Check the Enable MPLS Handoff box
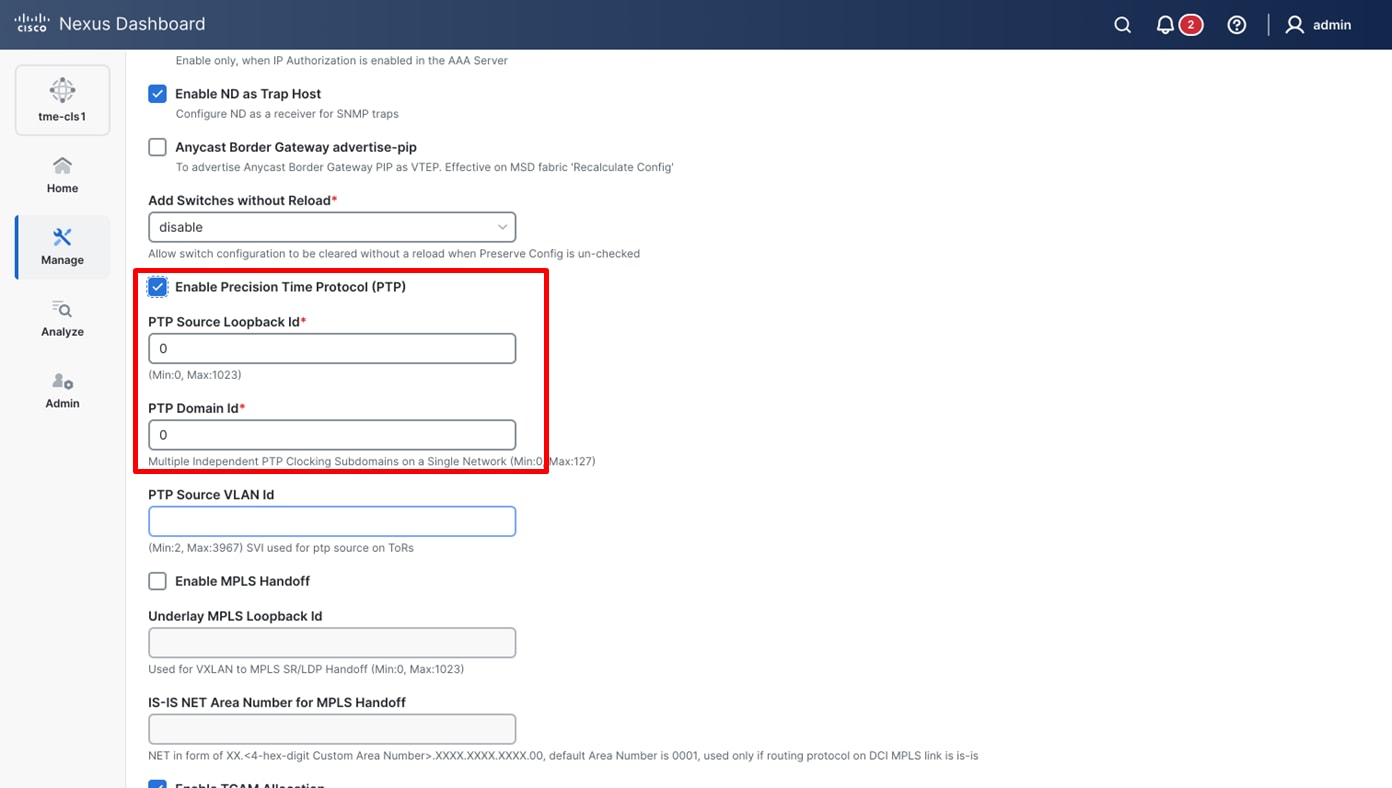This screenshot has width=1392, height=788. (157, 581)
